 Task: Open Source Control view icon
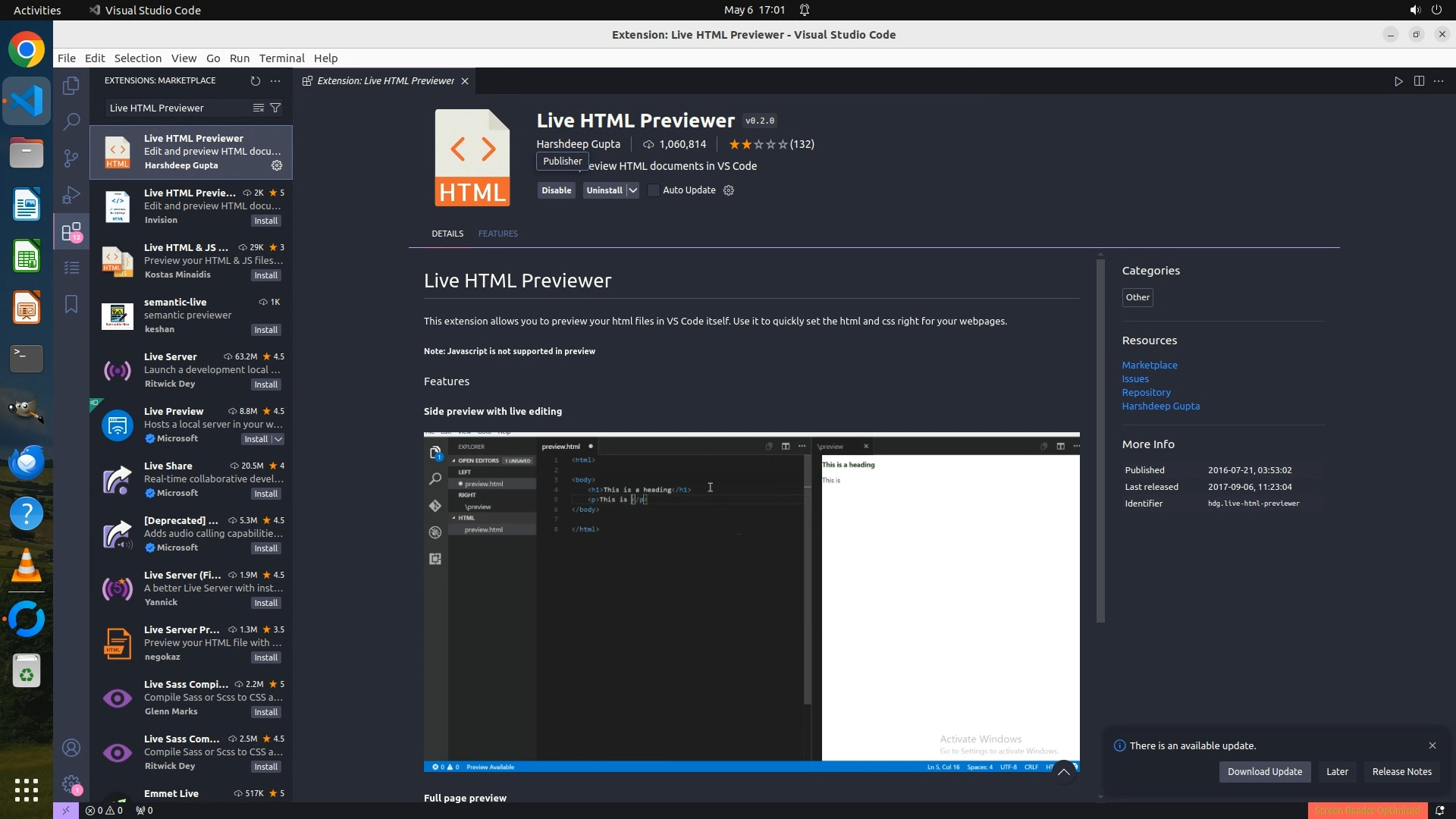coord(71,158)
